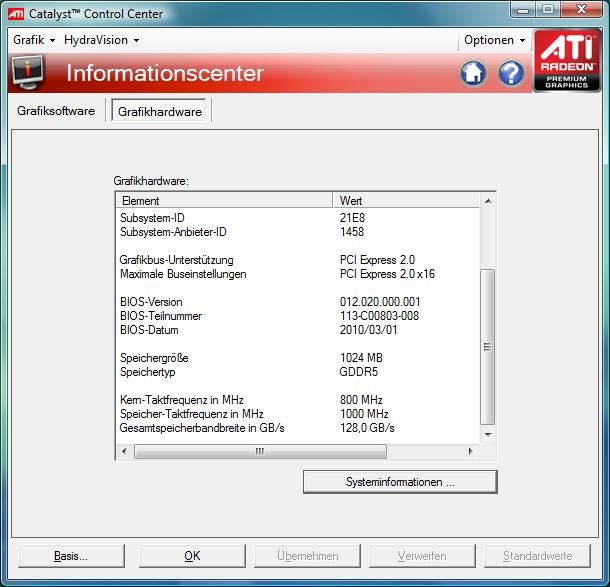Click the Wert column header
This screenshot has height=587, width=610.
tap(407, 201)
